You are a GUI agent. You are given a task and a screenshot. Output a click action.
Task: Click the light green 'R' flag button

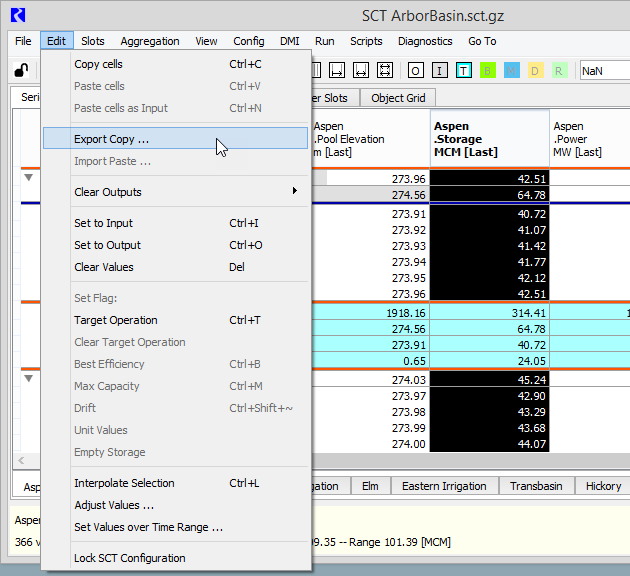559,71
